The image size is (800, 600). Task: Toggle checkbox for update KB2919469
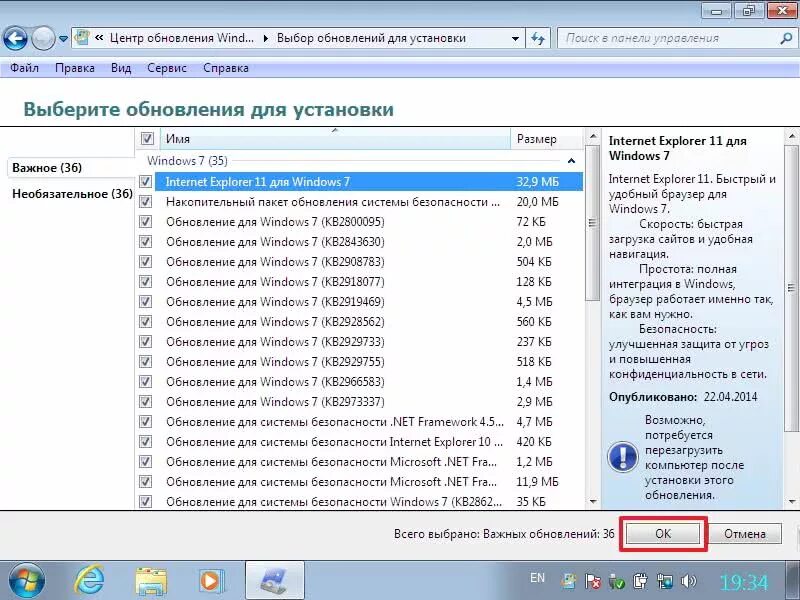point(146,302)
